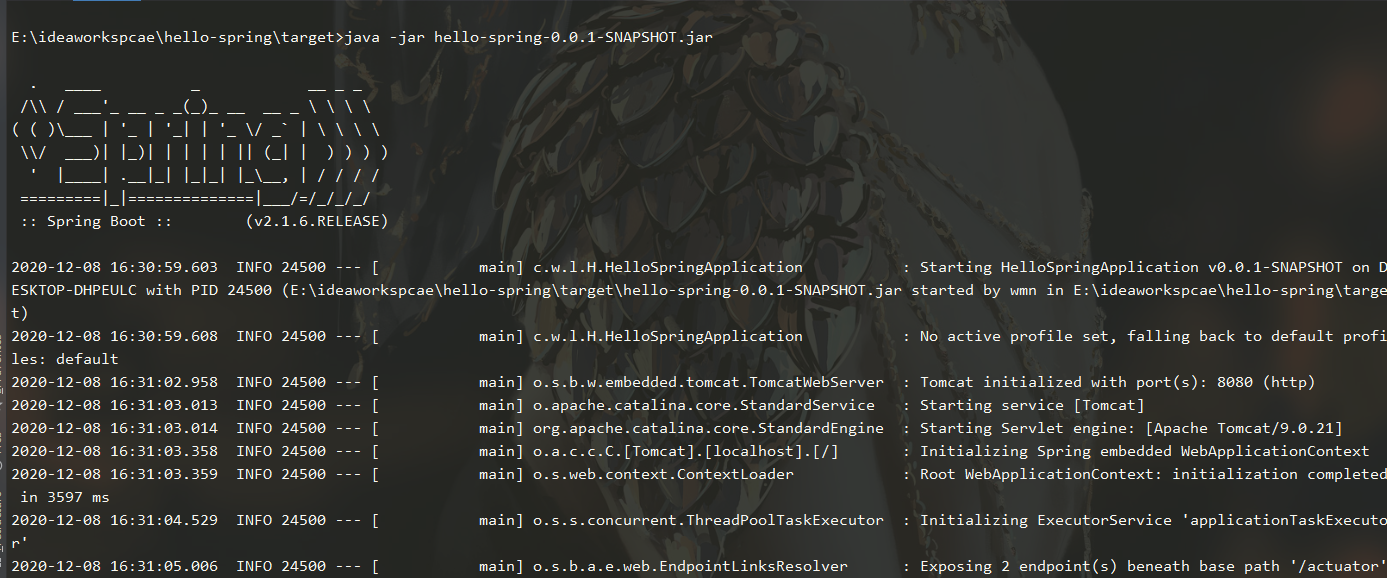Click message 'Initializing ExecutorService'
1387x578 pixels.
click(1041, 520)
